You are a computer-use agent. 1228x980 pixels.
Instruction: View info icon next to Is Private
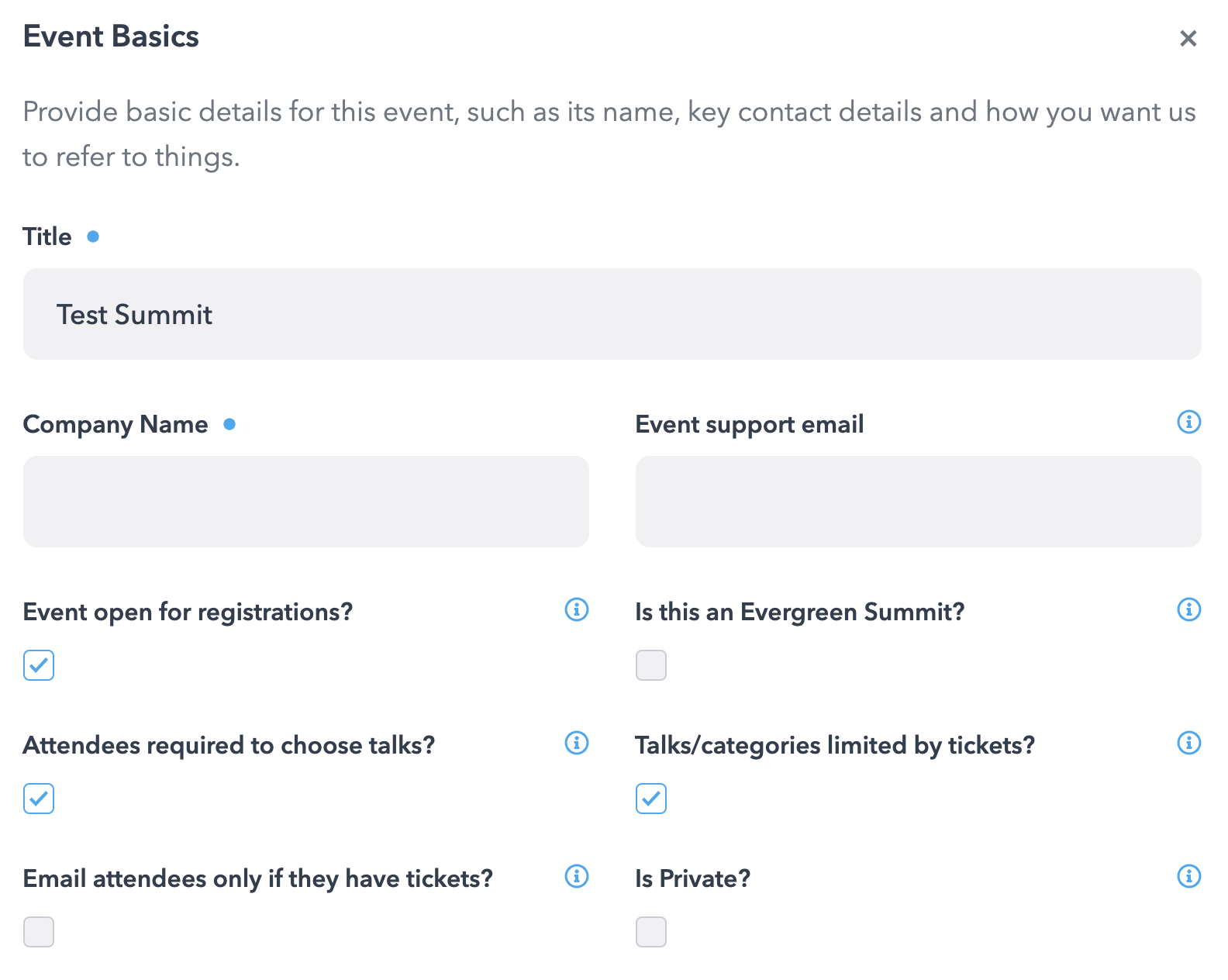1188,876
